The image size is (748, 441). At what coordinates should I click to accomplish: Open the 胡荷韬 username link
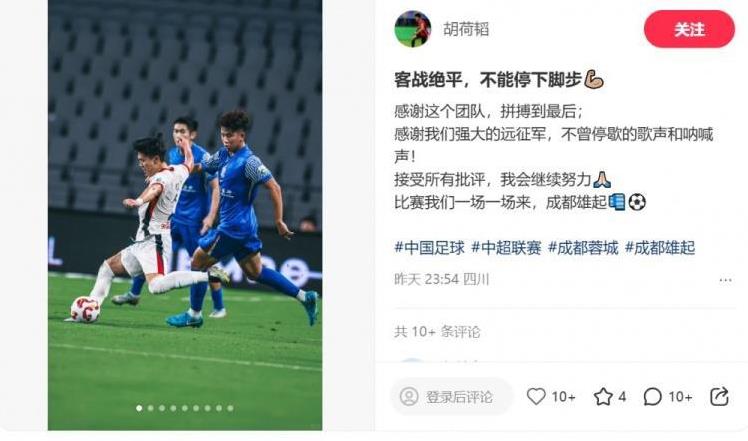(466, 29)
